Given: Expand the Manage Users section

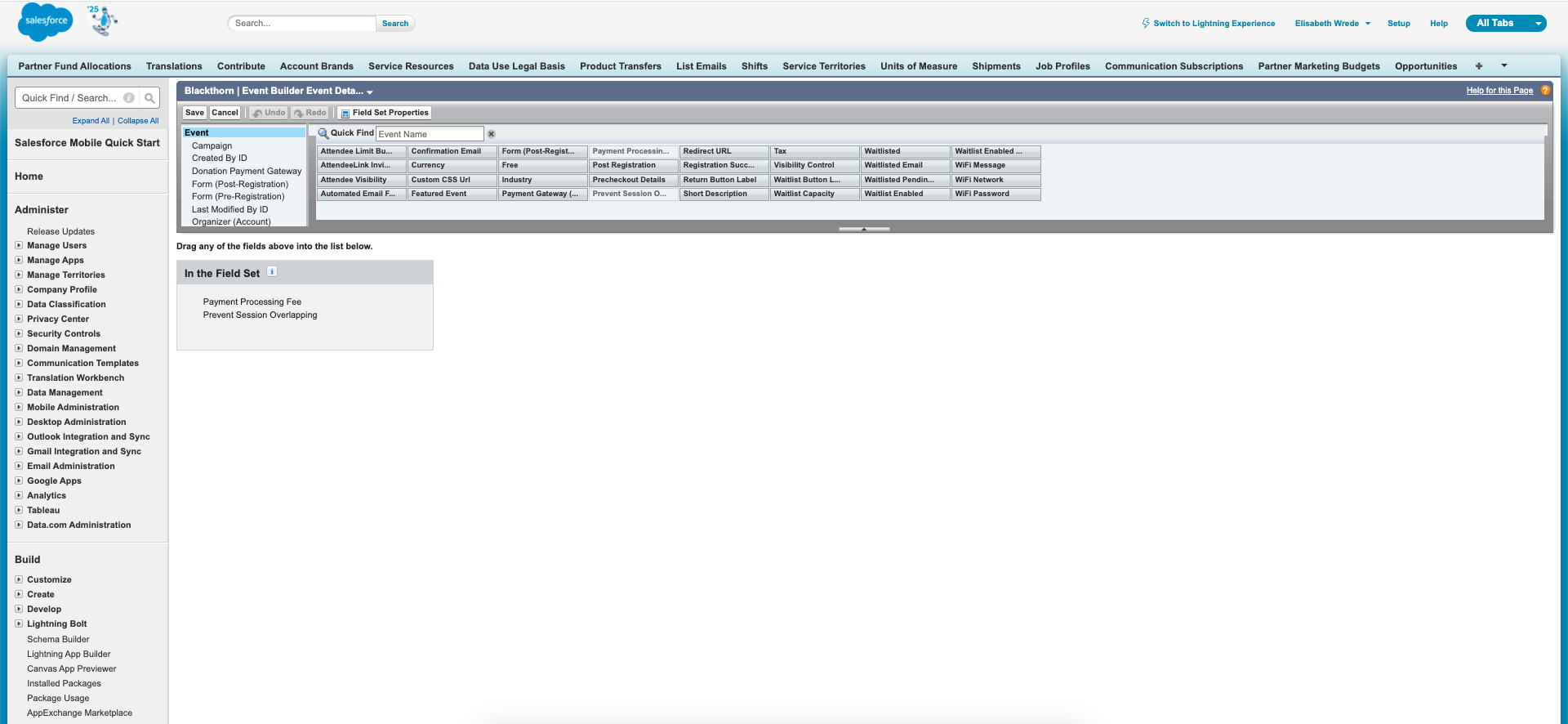Looking at the screenshot, I should pyautogui.click(x=19, y=245).
